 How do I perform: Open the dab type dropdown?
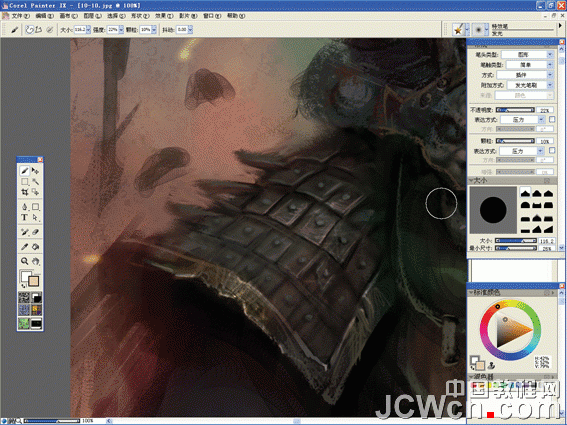[528, 54]
